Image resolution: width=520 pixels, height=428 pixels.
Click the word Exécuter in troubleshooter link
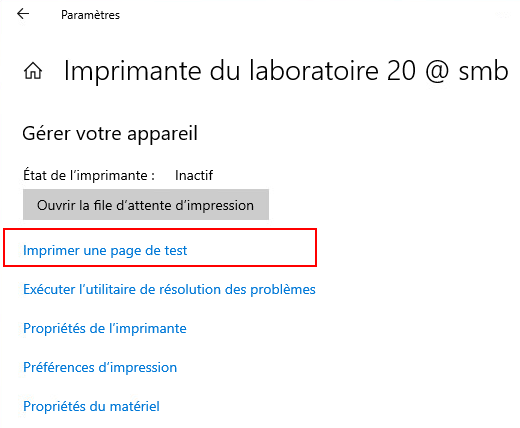49,289
